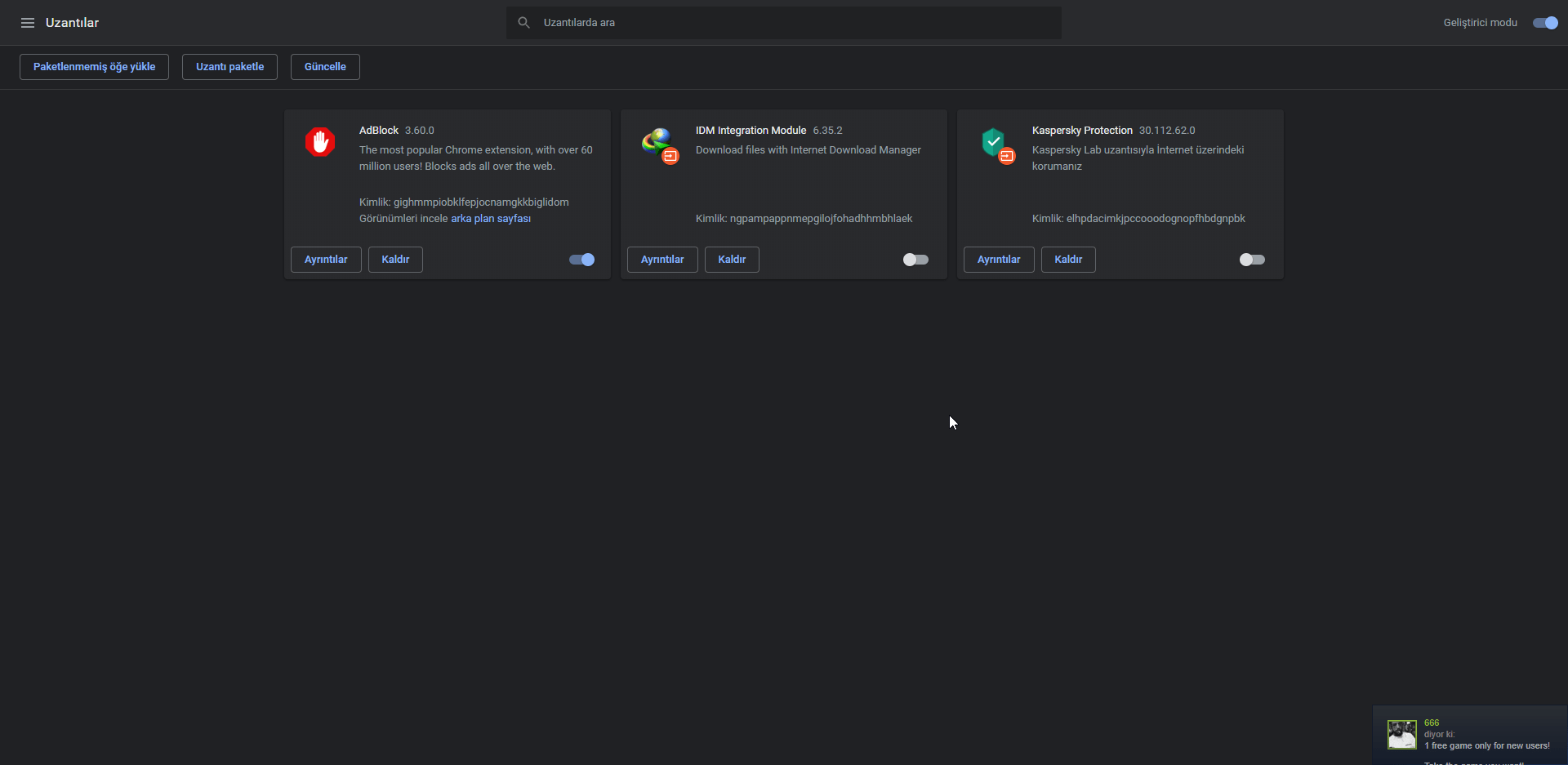Click the Kaspersky Lab description text
The height and width of the screenshot is (765, 1568).
(1138, 158)
